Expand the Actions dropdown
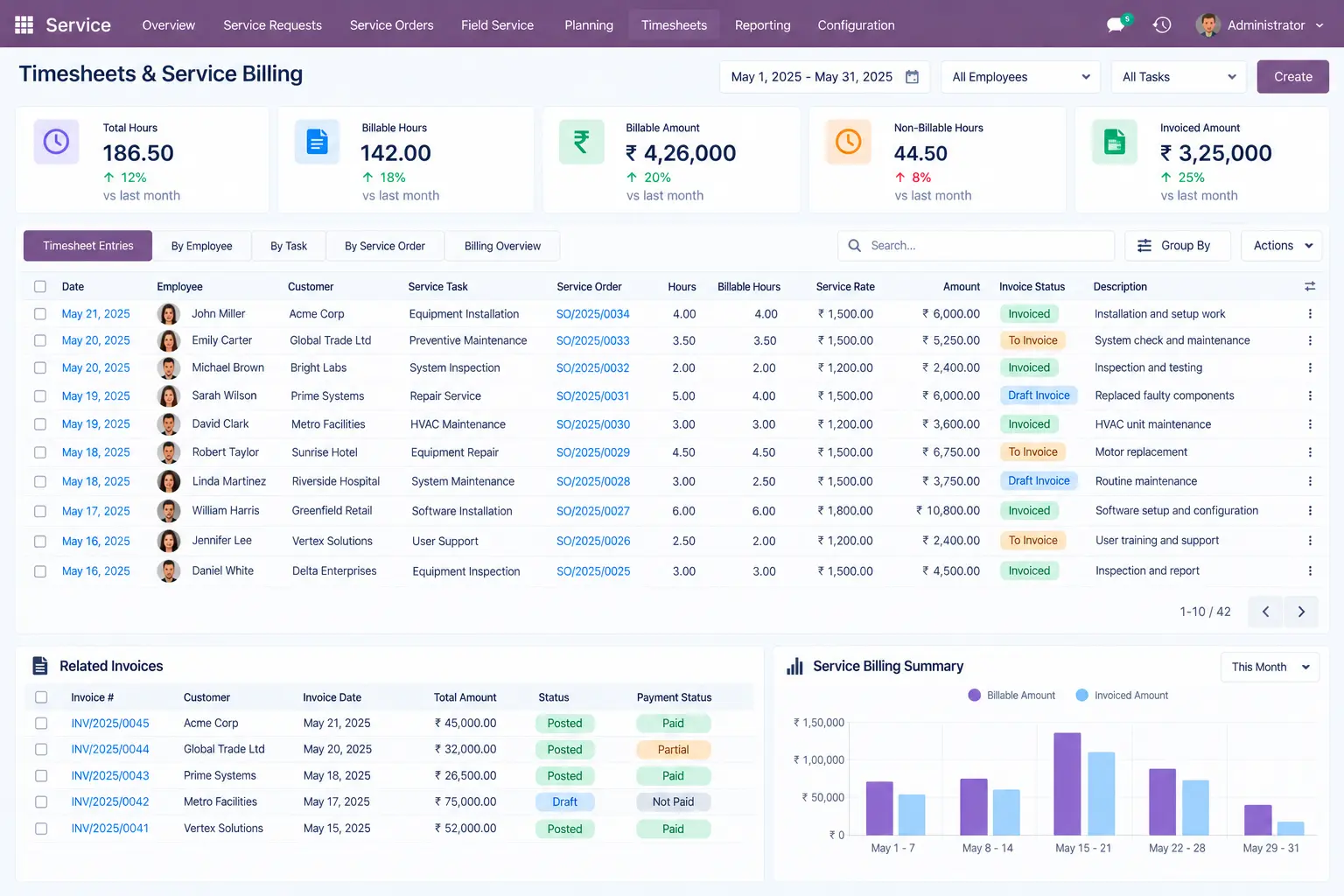 1282,246
